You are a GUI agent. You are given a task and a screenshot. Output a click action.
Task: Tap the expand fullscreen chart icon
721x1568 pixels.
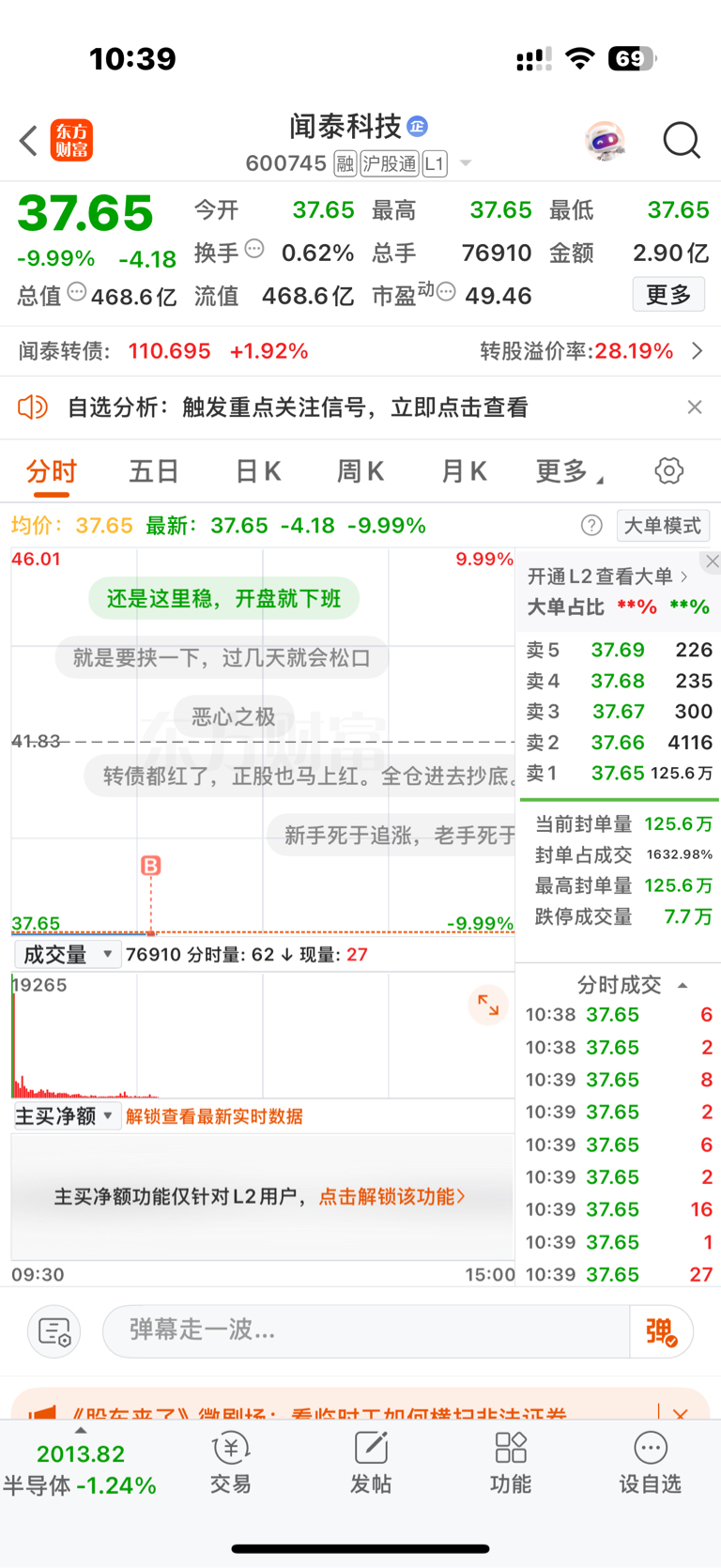coord(488,1006)
